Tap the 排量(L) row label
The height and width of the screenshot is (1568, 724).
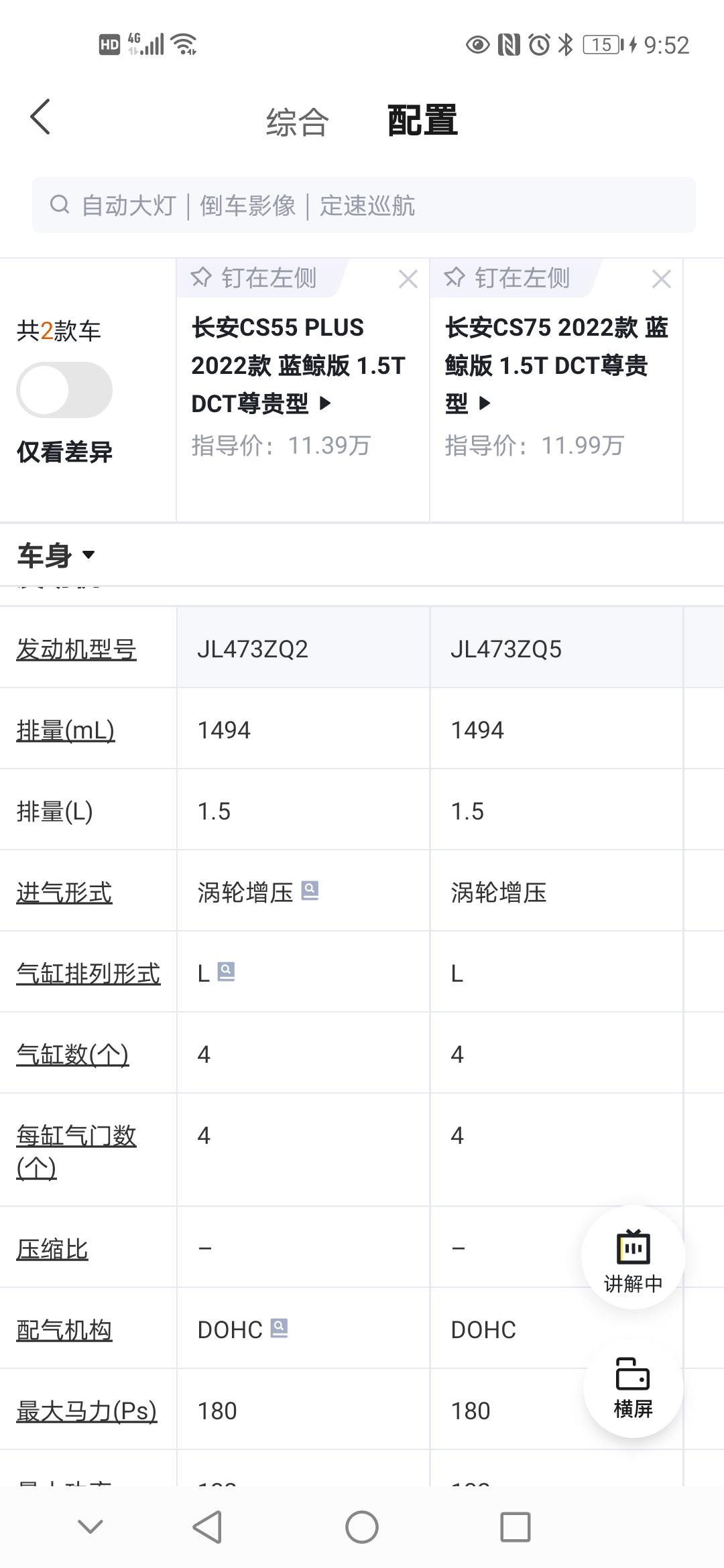tap(54, 811)
